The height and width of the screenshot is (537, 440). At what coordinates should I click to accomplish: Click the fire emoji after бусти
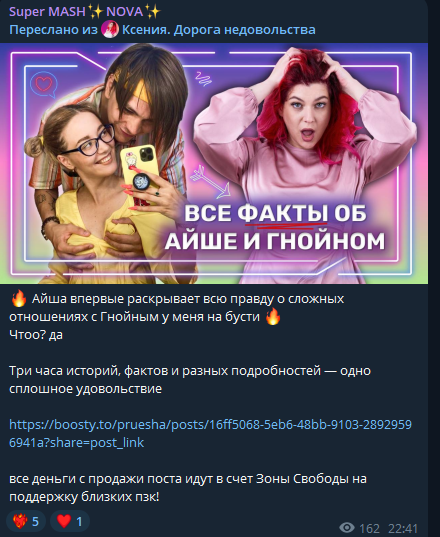tap(273, 316)
